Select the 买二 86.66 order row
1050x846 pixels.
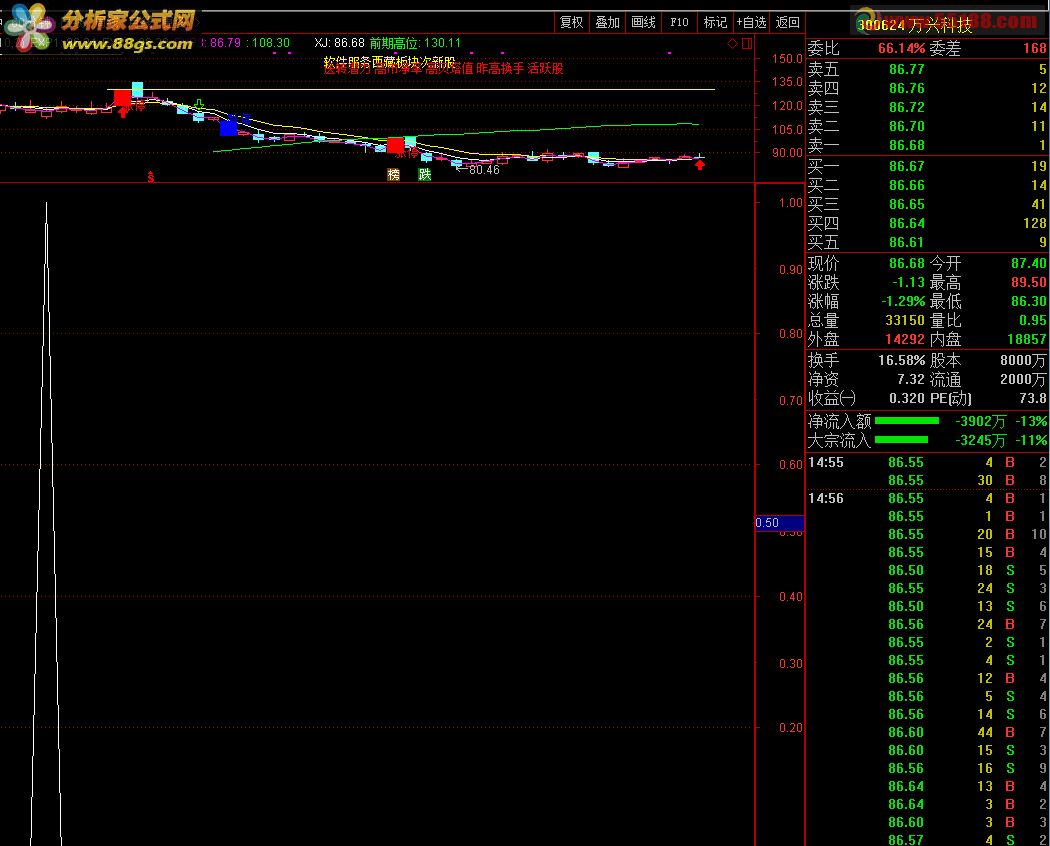(x=927, y=185)
